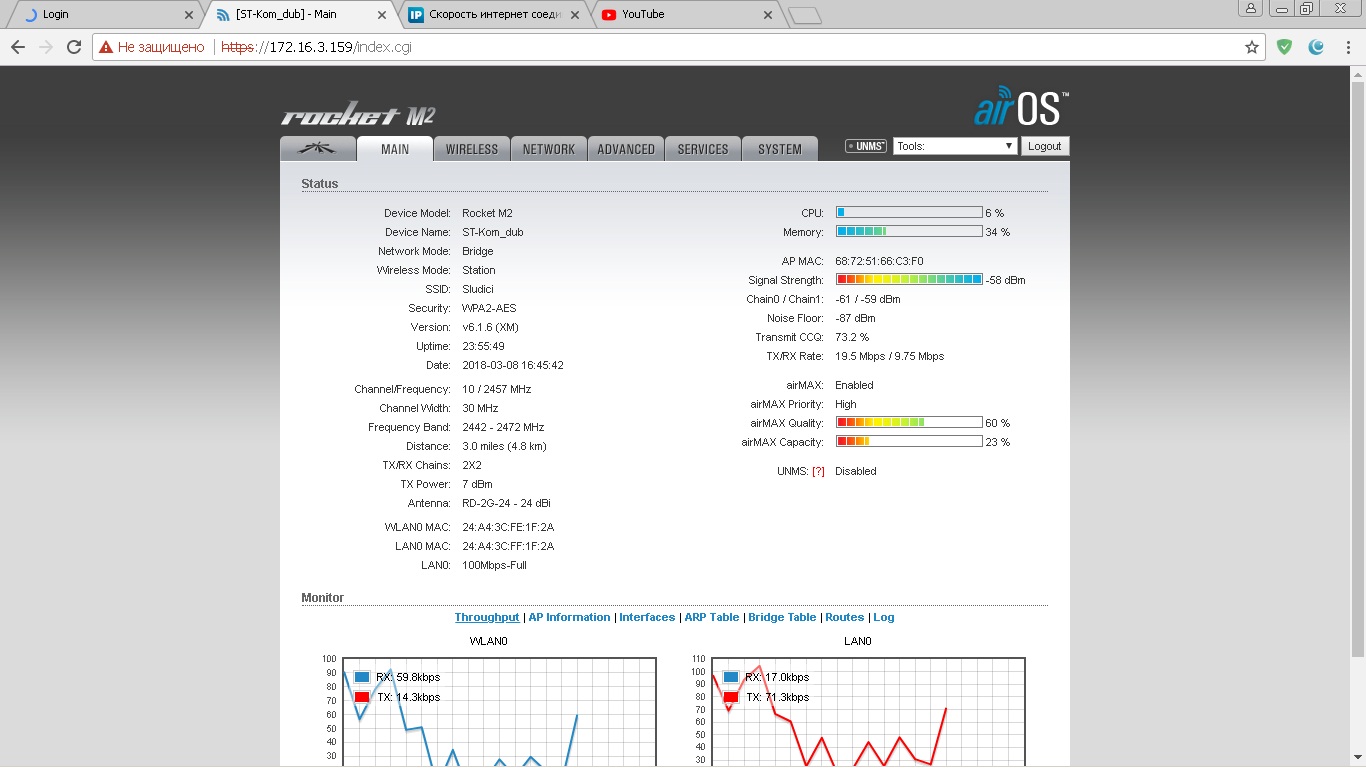
Task: Select firmware version v6.1.6 (XM)
Action: point(490,327)
